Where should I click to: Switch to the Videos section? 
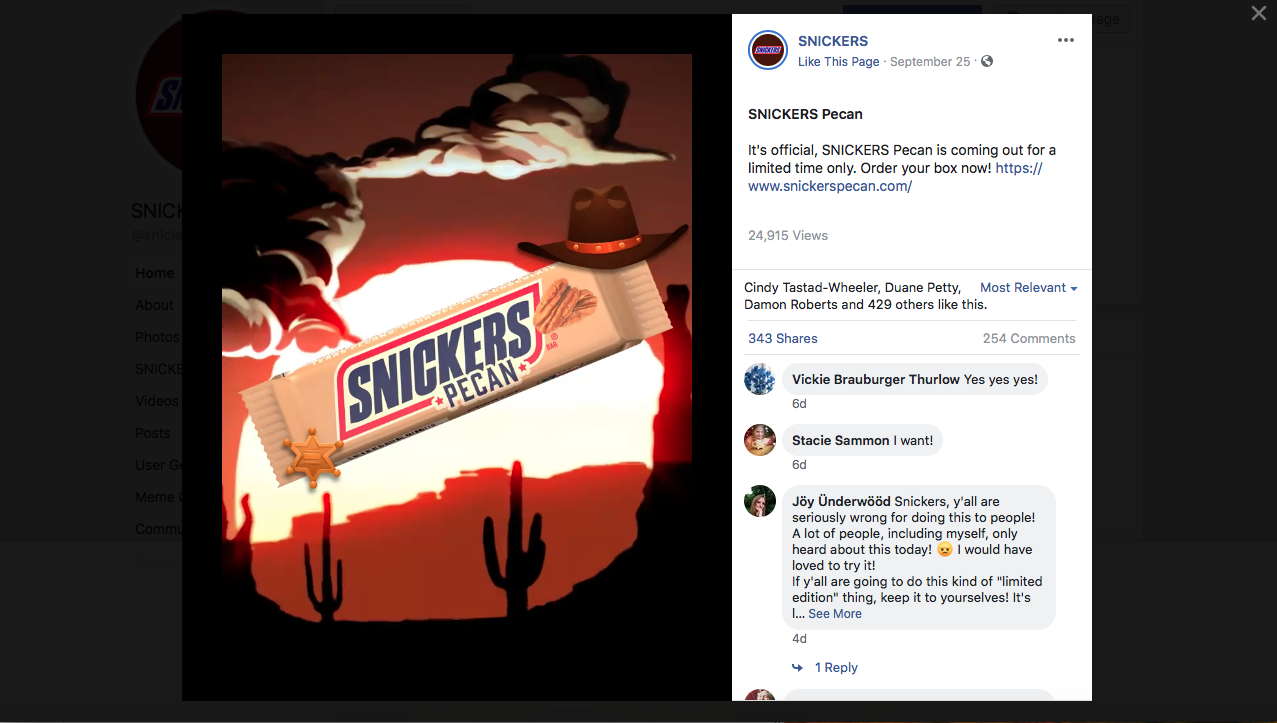pyautogui.click(x=156, y=401)
